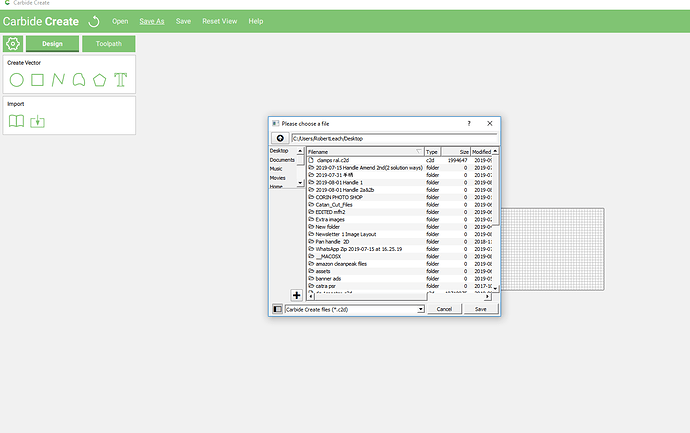The height and width of the screenshot is (433, 690).
Task: Toggle the sidebar view icon in dialog
Action: click(x=277, y=309)
